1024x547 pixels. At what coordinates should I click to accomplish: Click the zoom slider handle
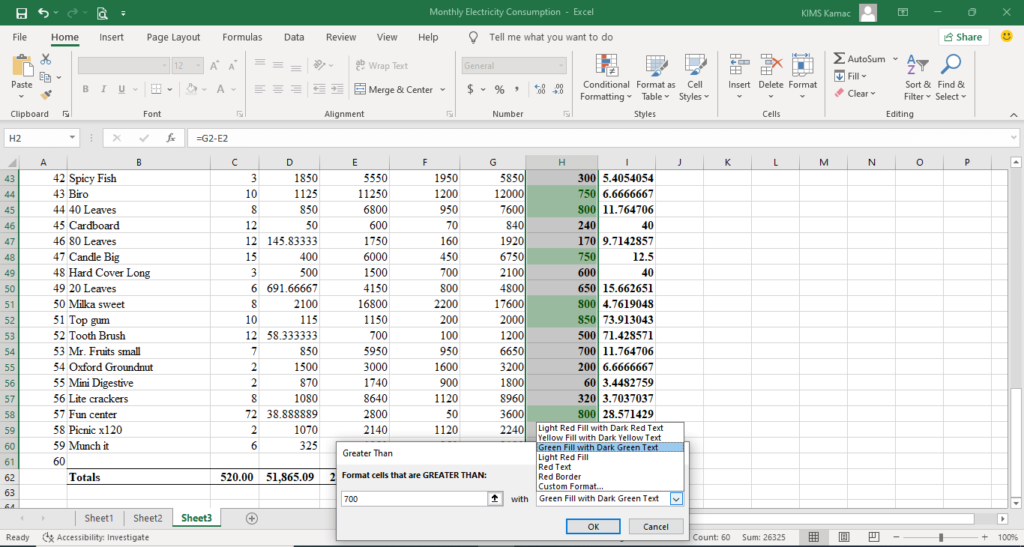tap(941, 537)
